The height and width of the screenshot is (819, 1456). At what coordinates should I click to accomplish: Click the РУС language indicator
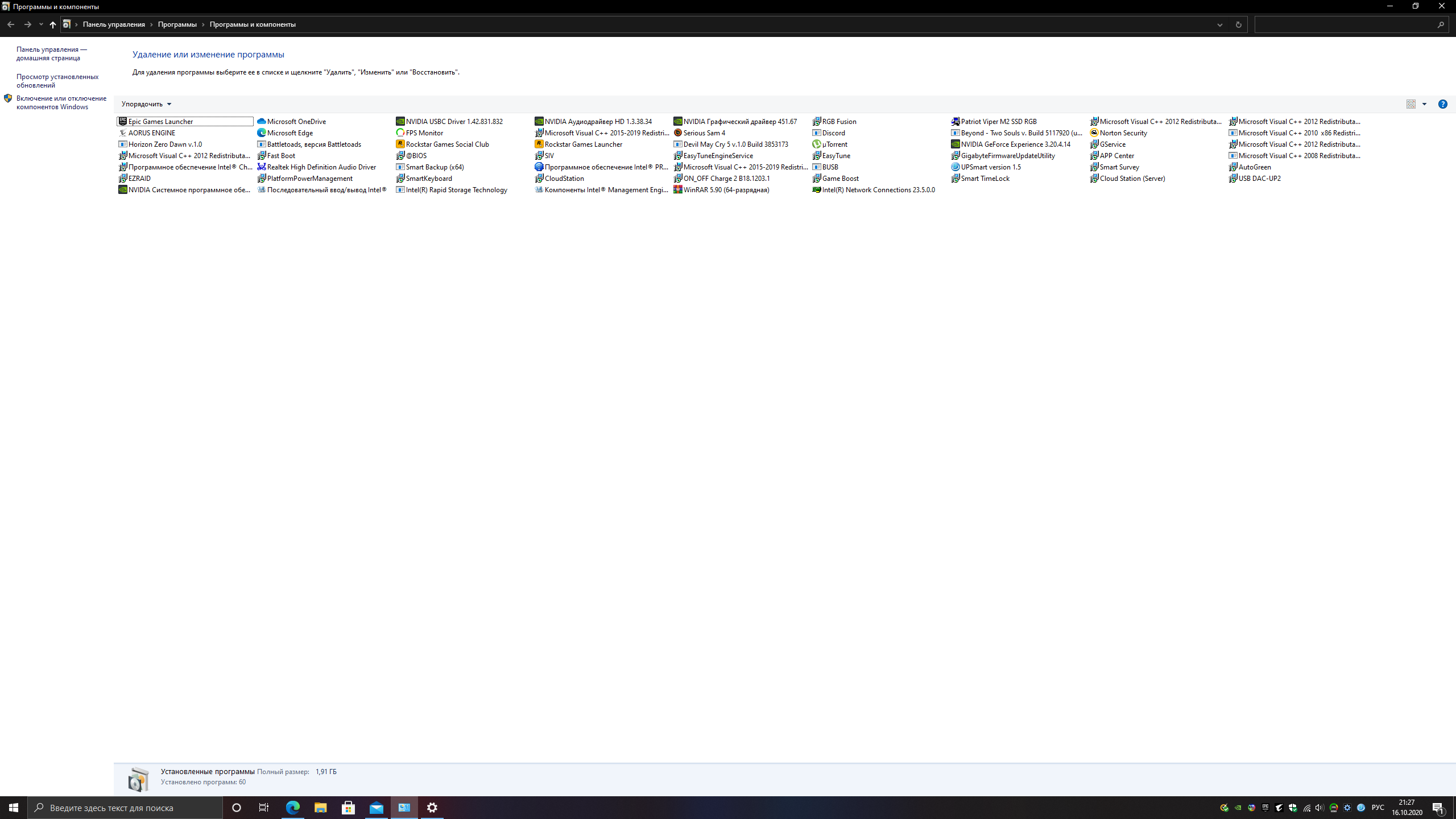click(1378, 808)
